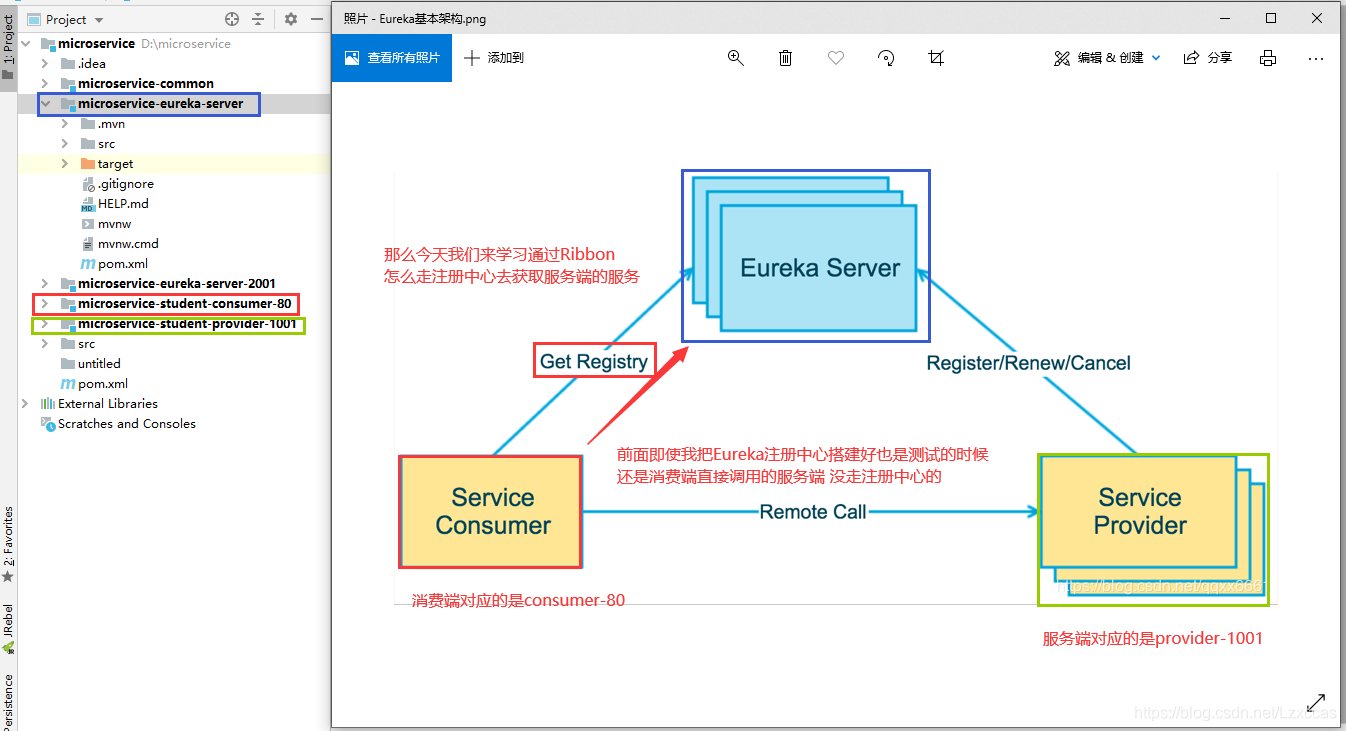Click the microservice-common module folder icon
1346x731 pixels.
(x=68, y=84)
